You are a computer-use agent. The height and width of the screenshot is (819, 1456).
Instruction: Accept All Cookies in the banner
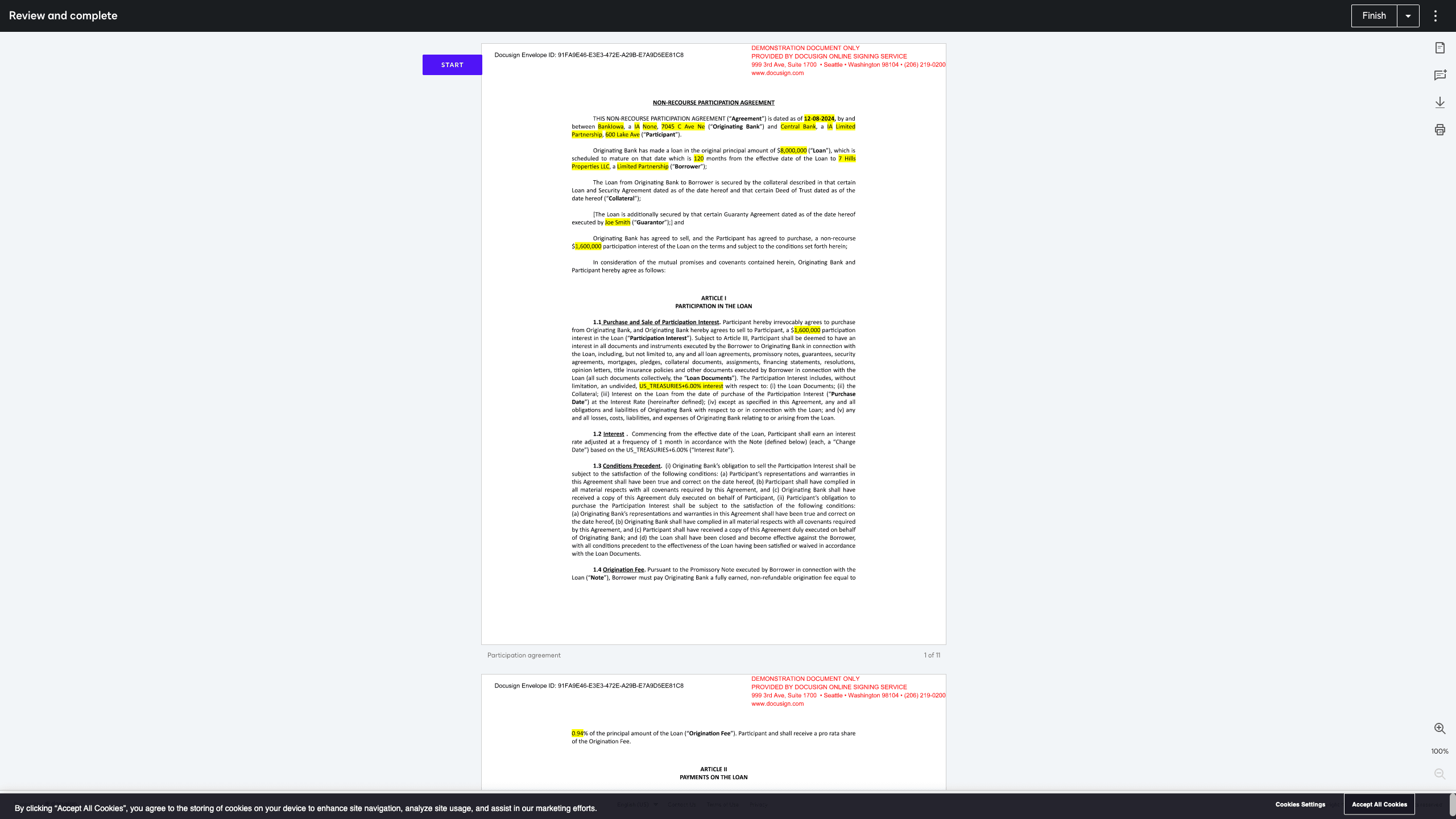coord(1379,804)
